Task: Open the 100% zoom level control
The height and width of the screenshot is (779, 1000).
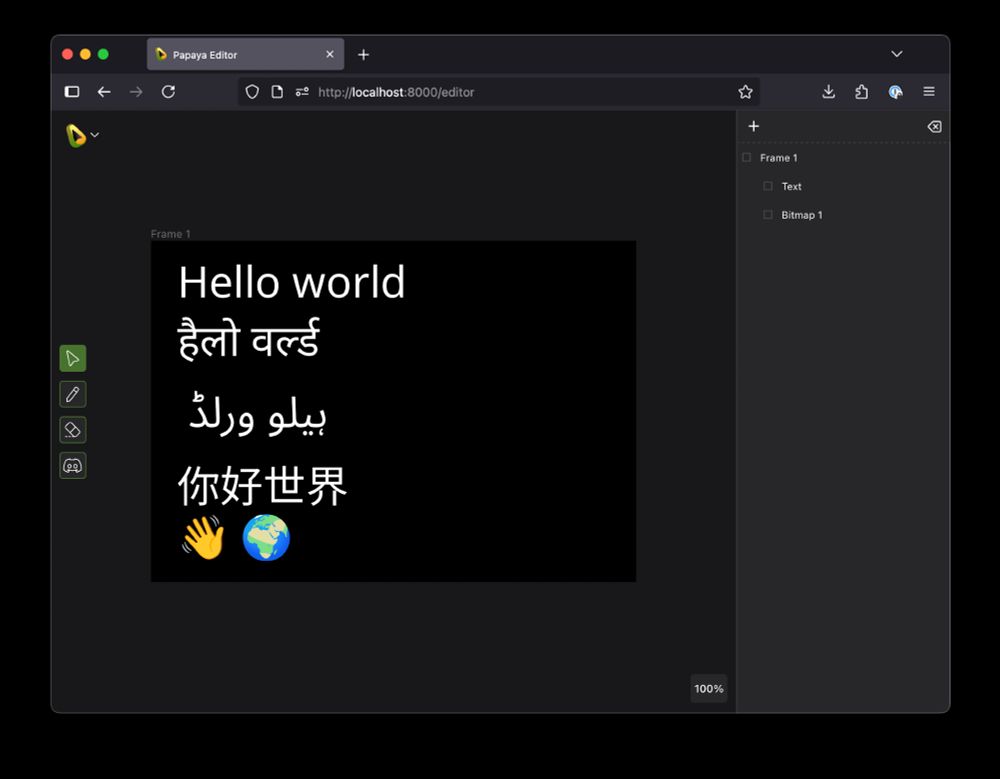Action: click(709, 688)
